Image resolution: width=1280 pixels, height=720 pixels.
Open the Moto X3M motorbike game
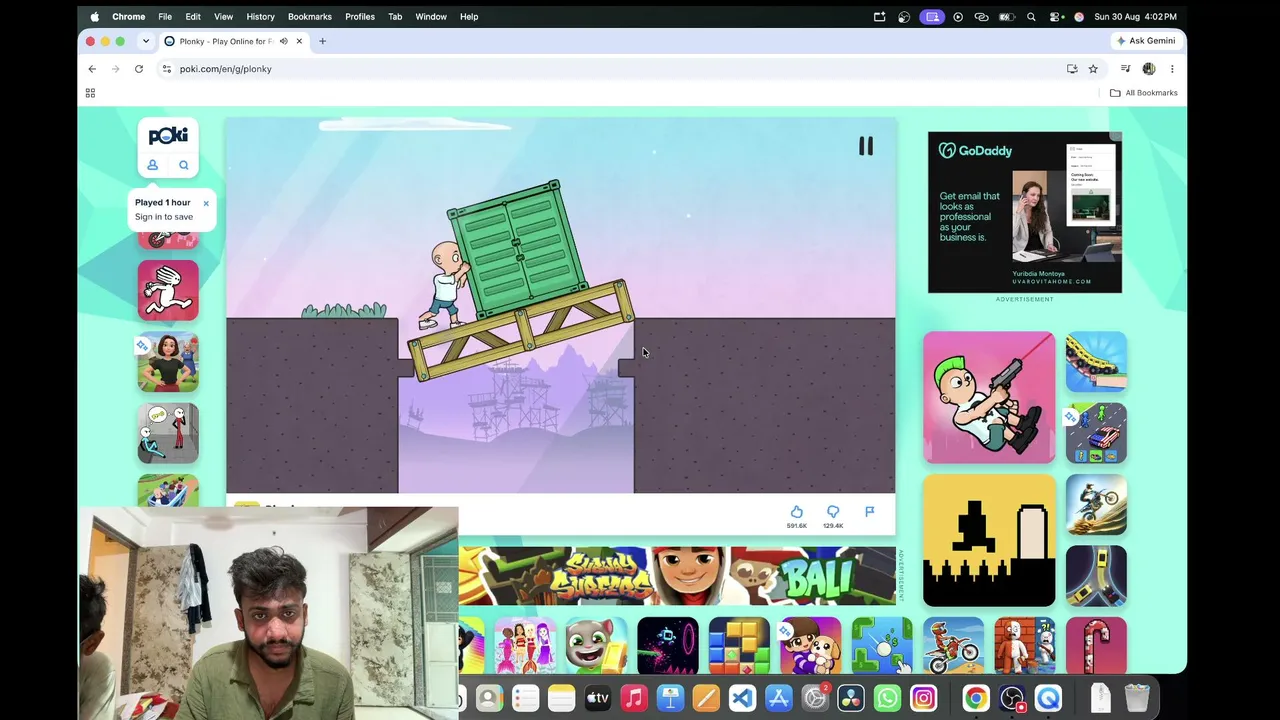coord(954,646)
